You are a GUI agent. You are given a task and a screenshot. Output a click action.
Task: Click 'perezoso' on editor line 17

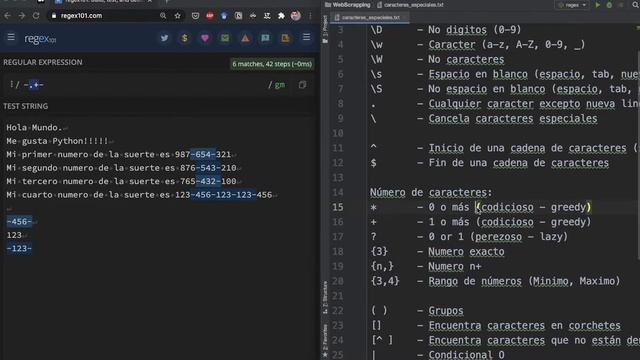[x=498, y=237]
